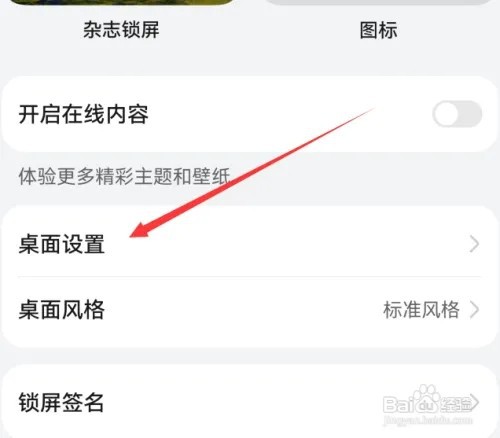Click the red arrow's pointed tip
Screen dimensions: 500x438
[x=133, y=235]
